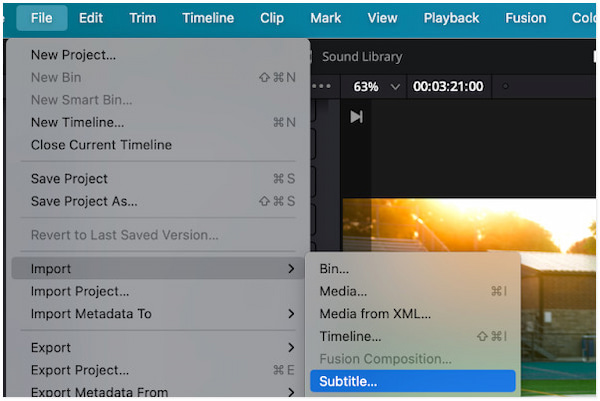Expand the Import submenu arrow
600x401 pixels.
(291, 269)
